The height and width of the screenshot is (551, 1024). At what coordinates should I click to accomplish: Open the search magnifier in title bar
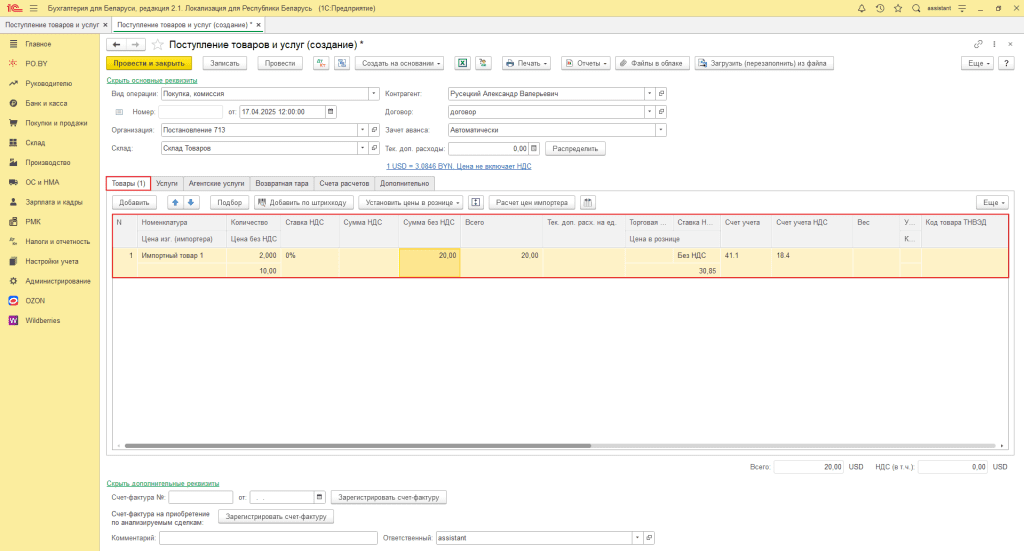click(916, 8)
